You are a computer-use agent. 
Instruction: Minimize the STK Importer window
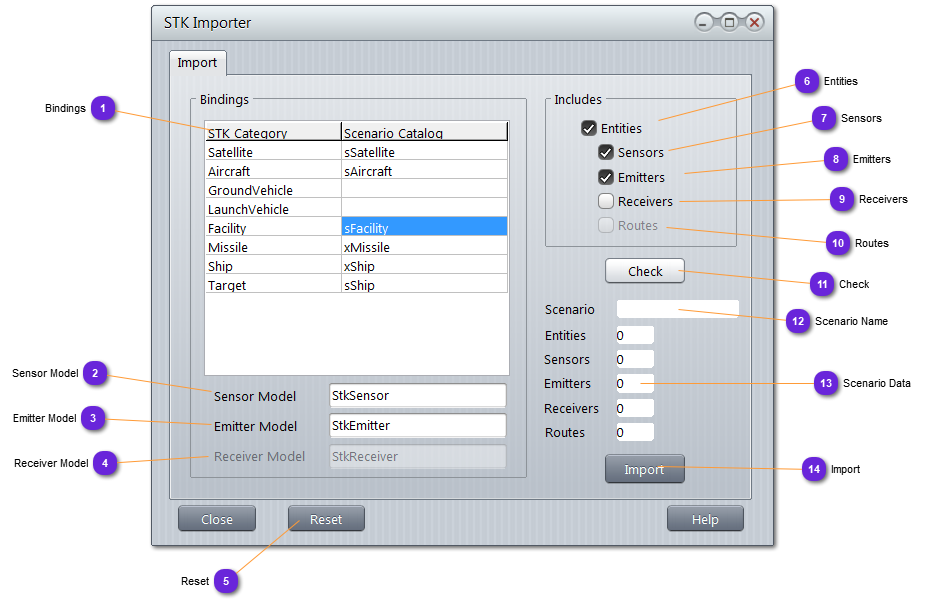(706, 22)
